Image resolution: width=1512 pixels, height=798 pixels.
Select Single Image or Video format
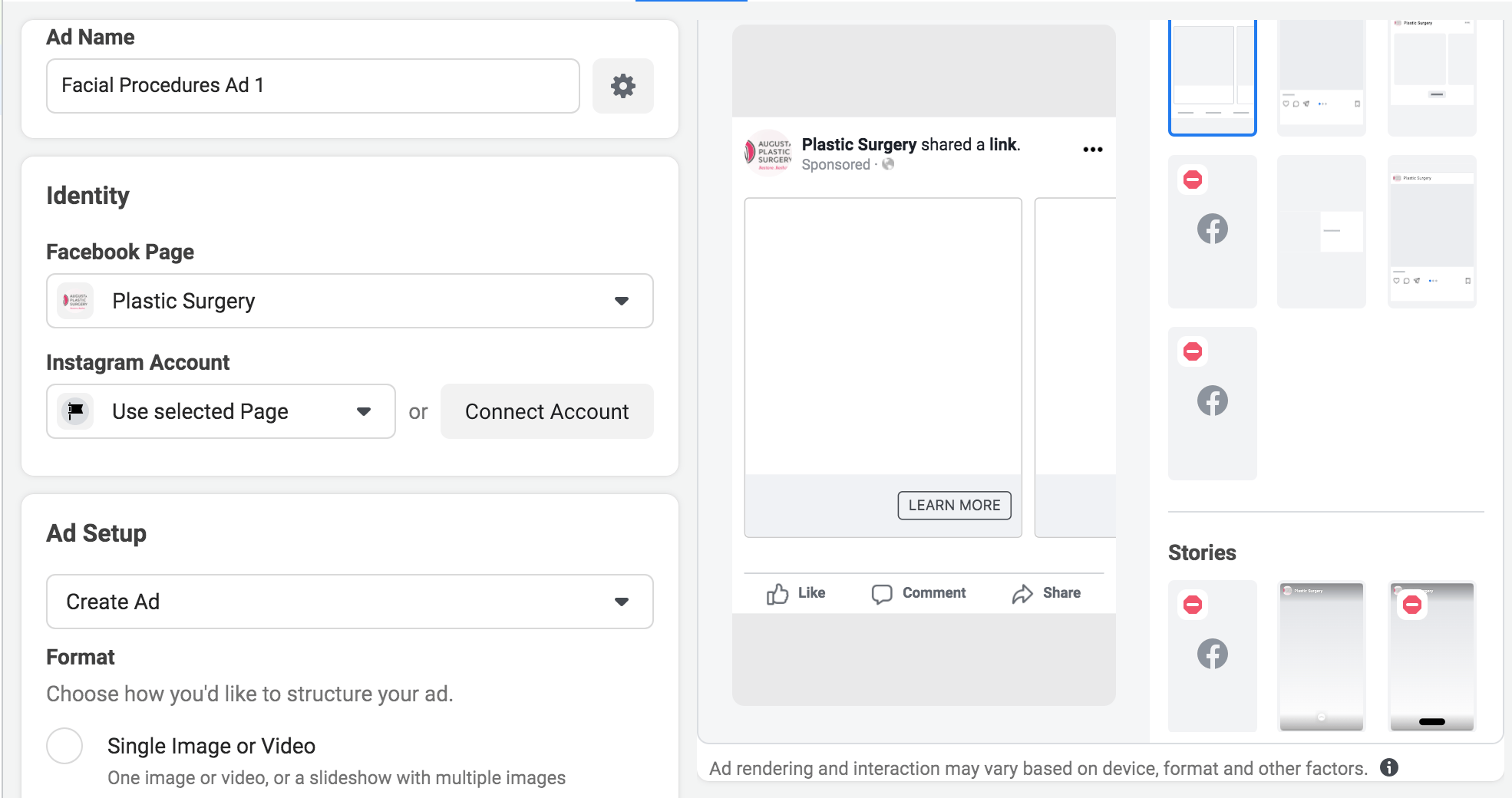[x=64, y=746]
